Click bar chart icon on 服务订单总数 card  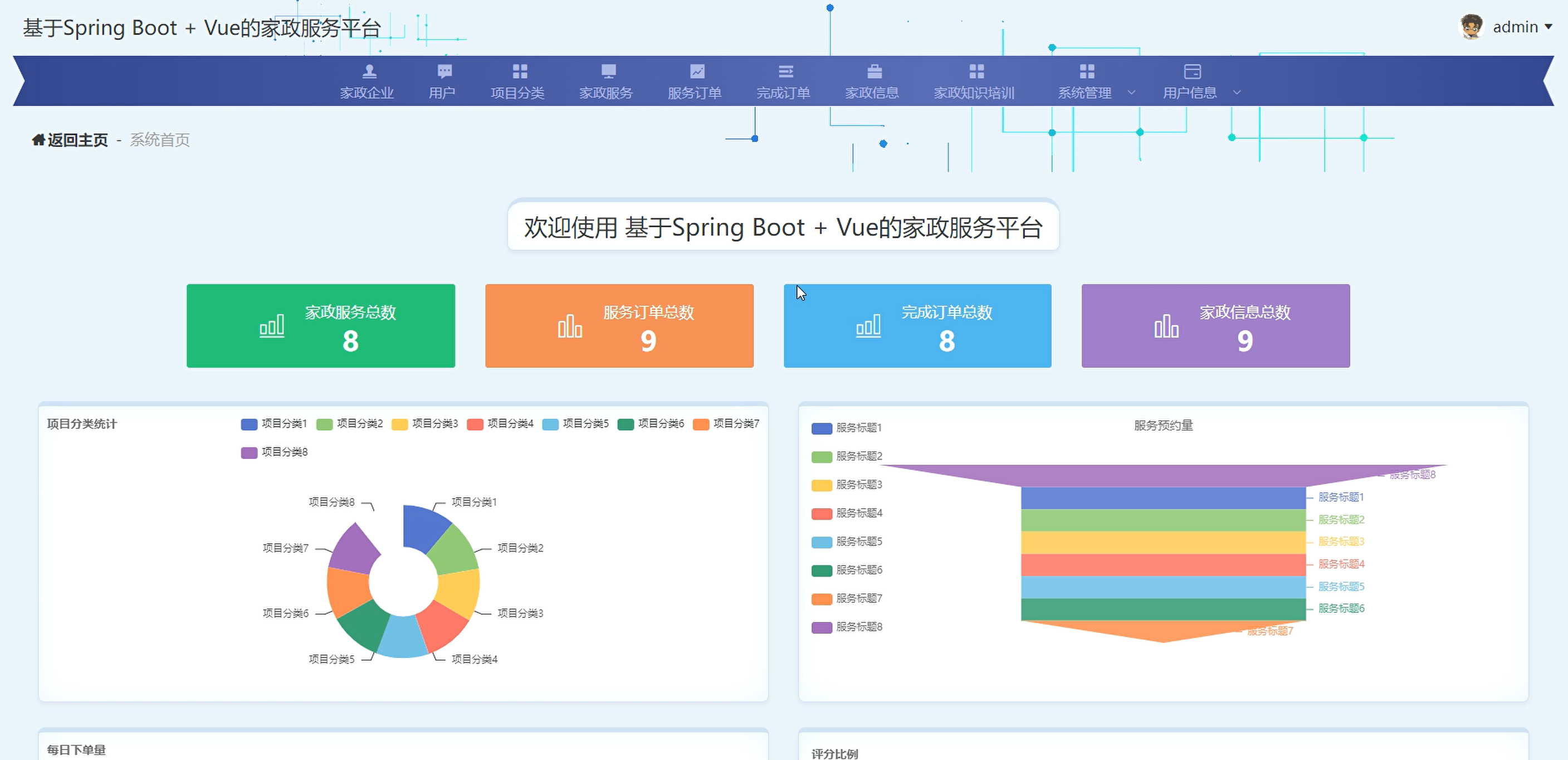pyautogui.click(x=570, y=326)
